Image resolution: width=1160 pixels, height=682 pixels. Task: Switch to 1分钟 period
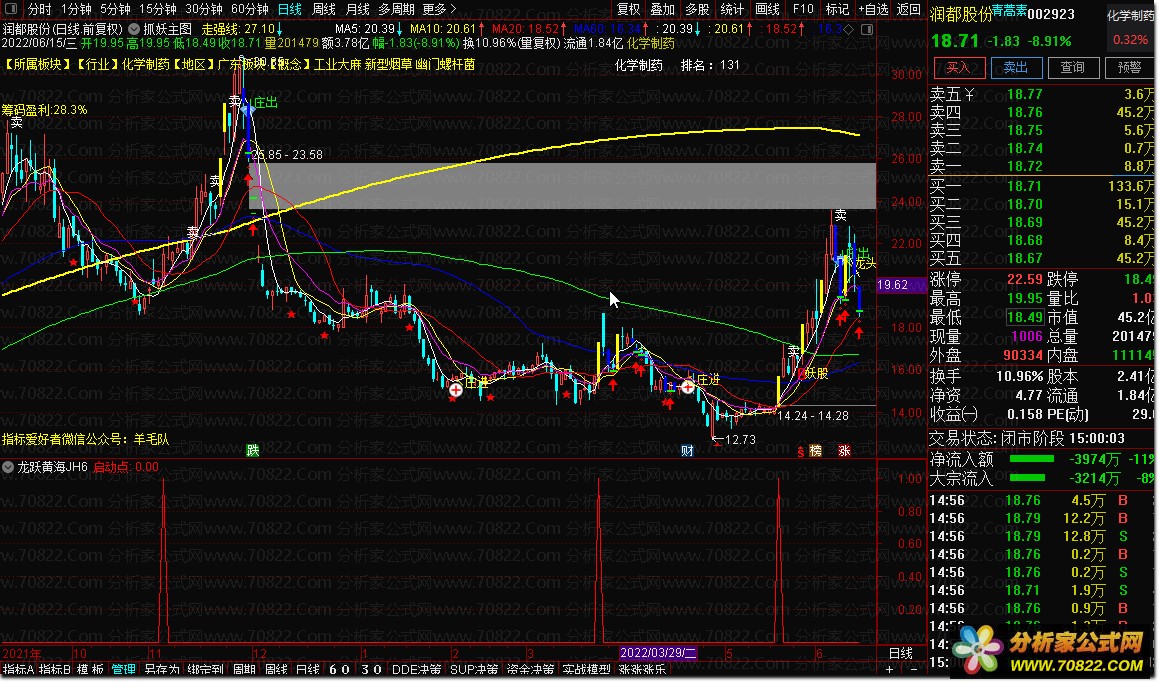point(76,9)
